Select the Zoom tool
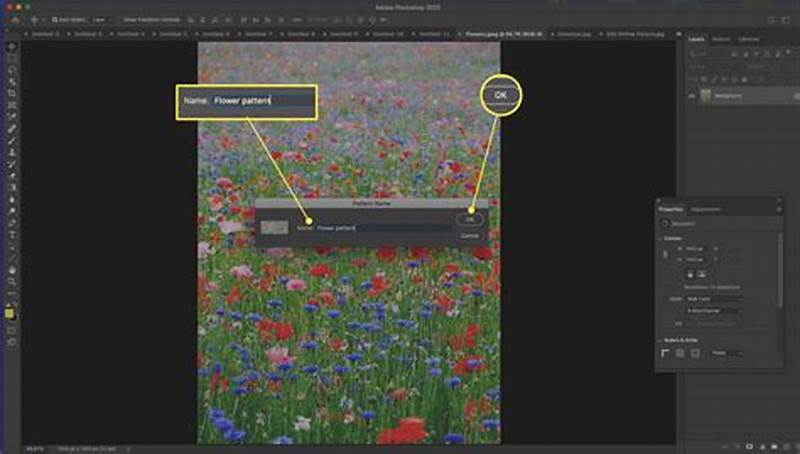This screenshot has width=800, height=454. [x=12, y=281]
